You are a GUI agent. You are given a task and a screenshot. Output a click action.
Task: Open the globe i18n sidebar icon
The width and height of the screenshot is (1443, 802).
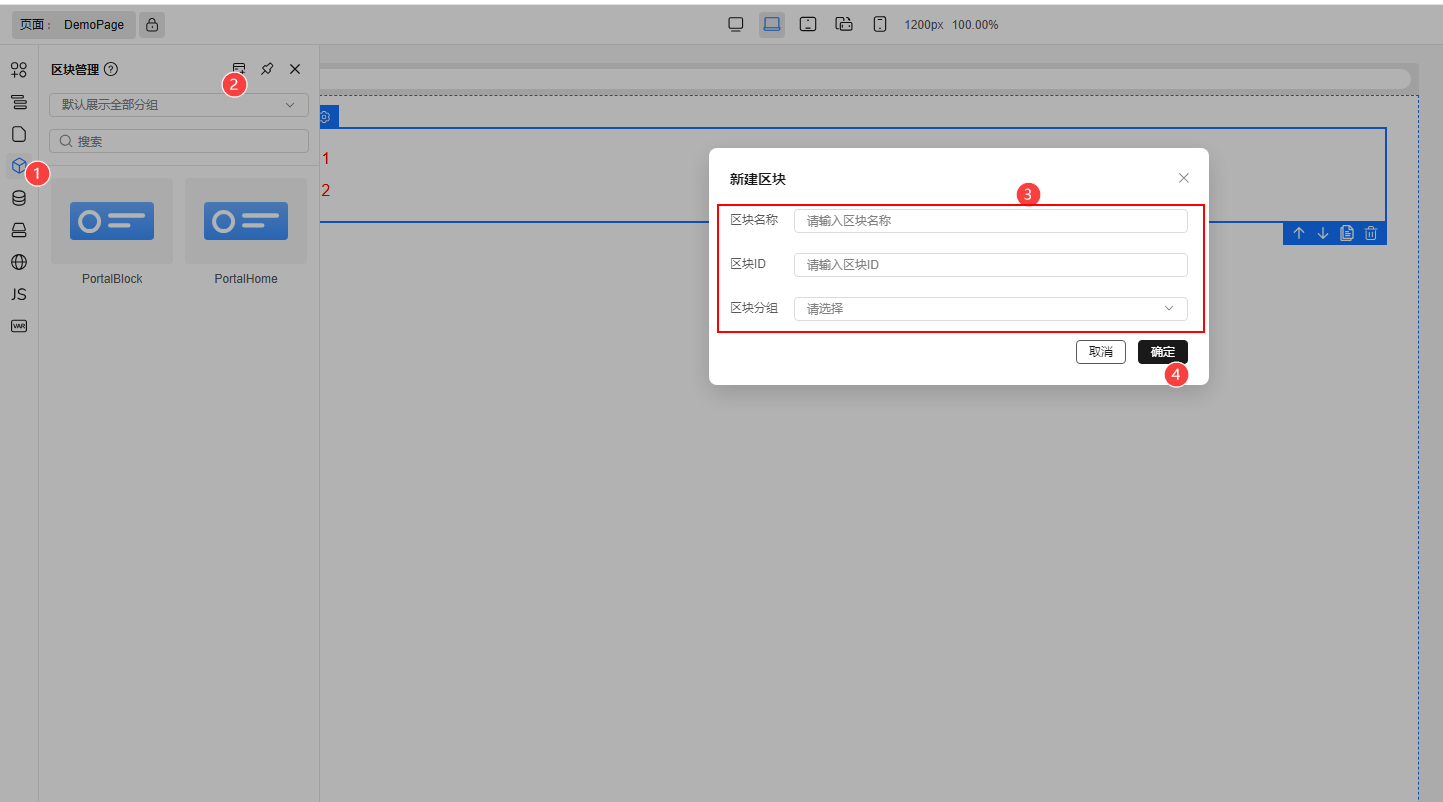tap(18, 262)
